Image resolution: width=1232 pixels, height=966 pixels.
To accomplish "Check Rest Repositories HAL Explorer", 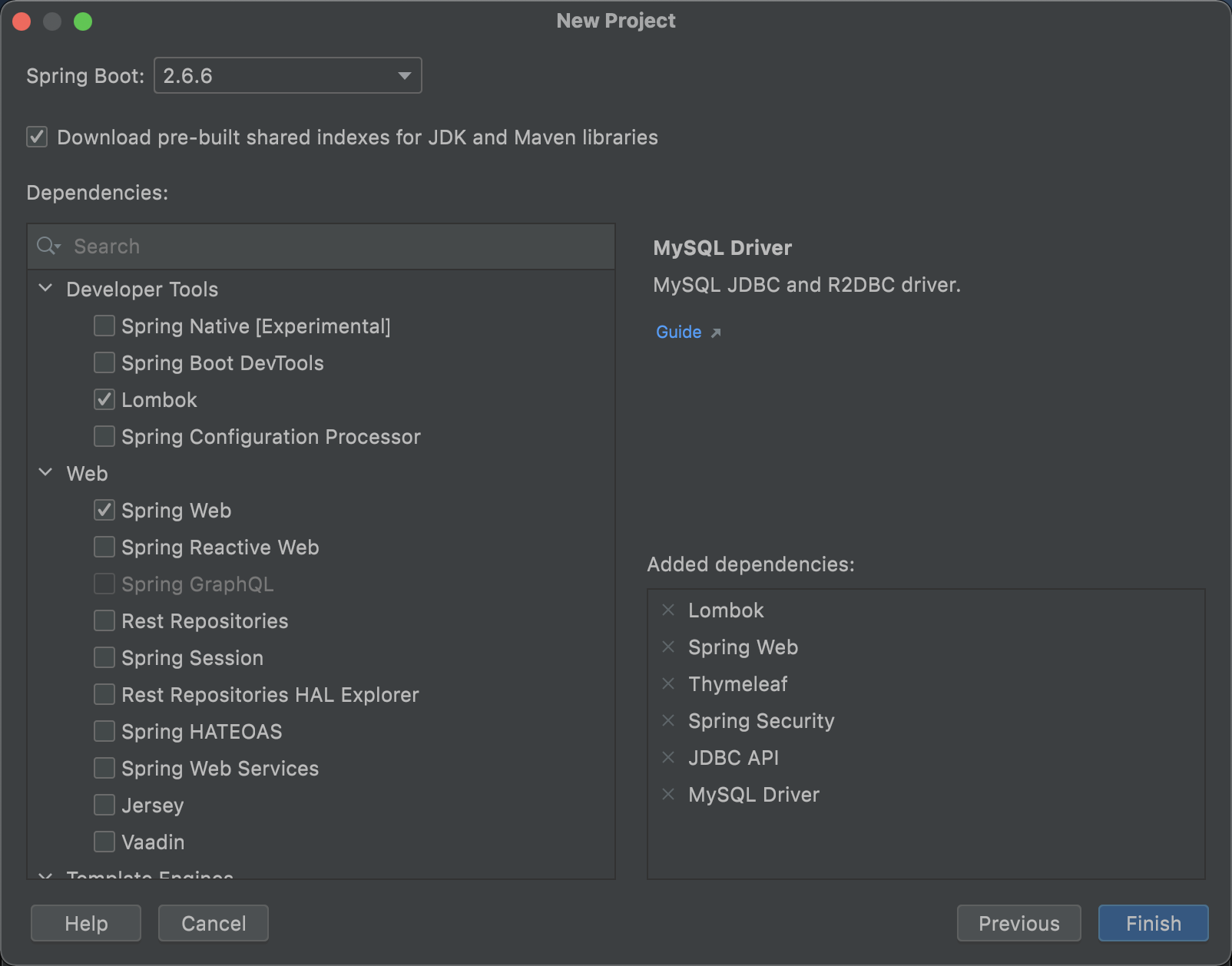I will tap(104, 694).
